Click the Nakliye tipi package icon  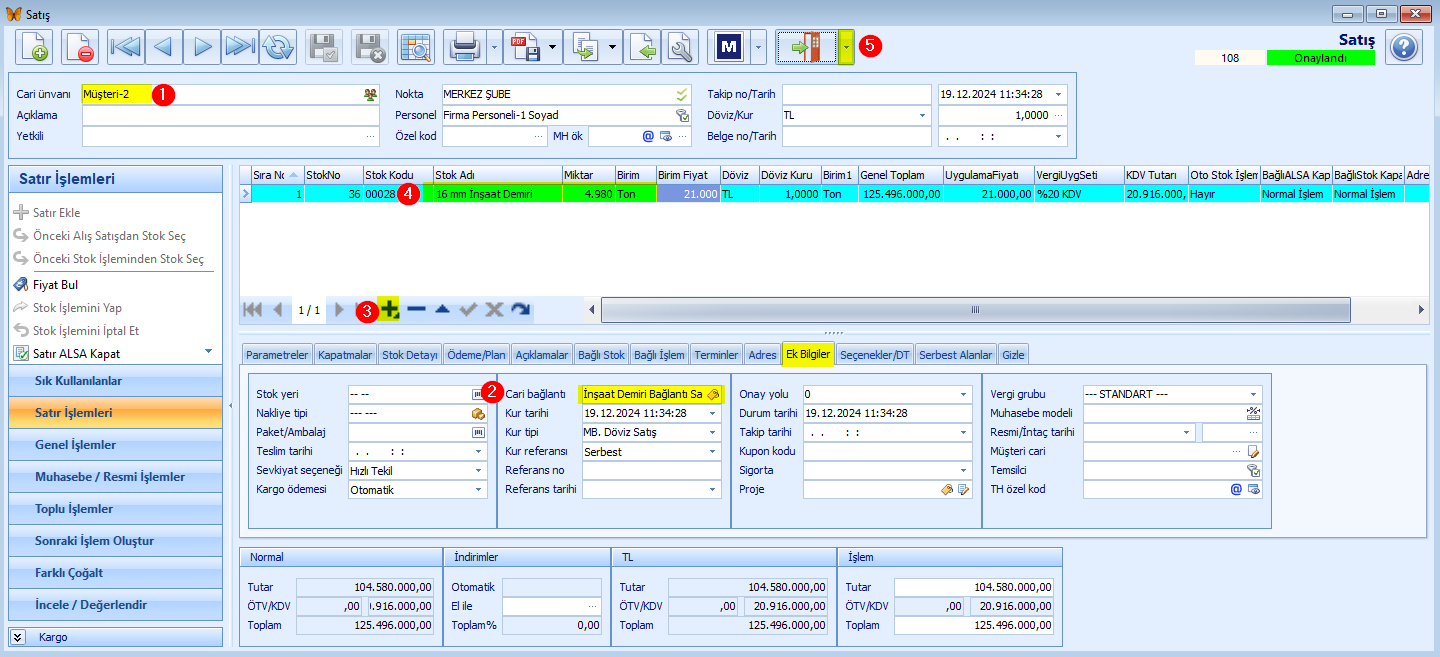coord(478,413)
